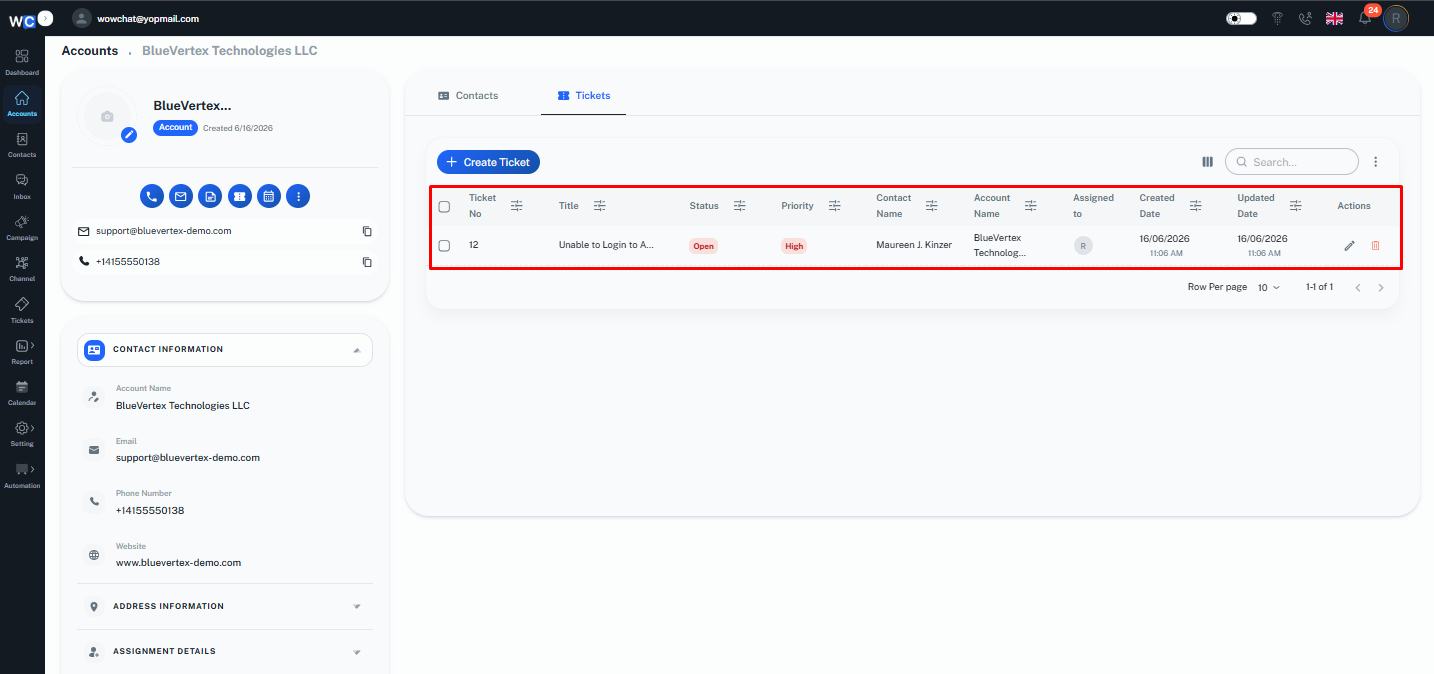Expand the Address Information section
This screenshot has width=1434, height=674.
[225, 607]
